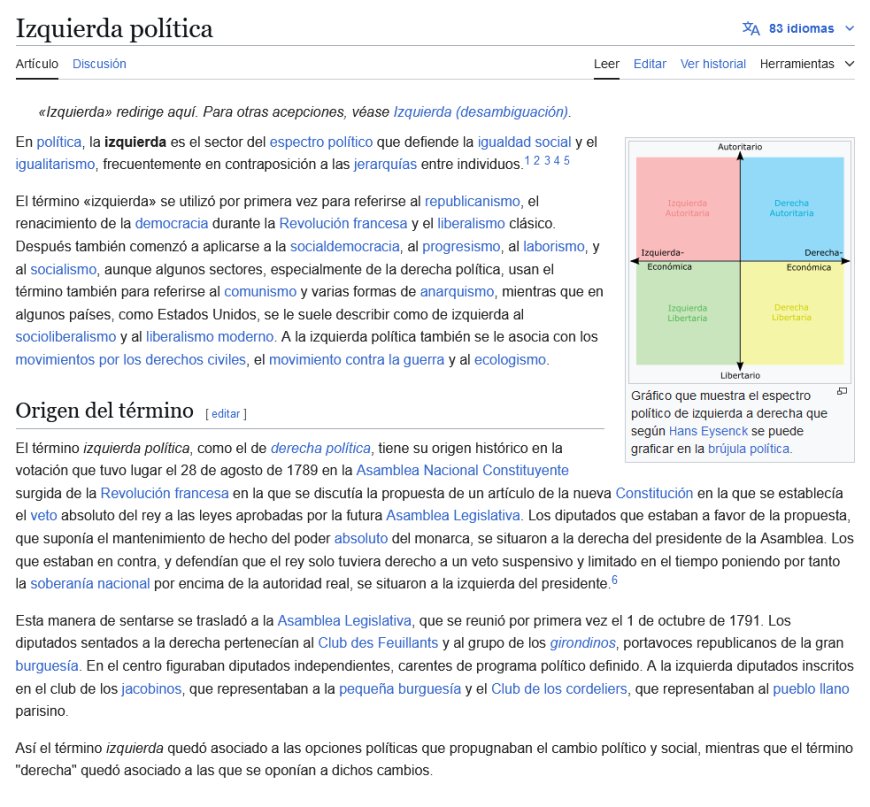Switch to the Artículo tab
This screenshot has height=807, width=870.
point(37,64)
